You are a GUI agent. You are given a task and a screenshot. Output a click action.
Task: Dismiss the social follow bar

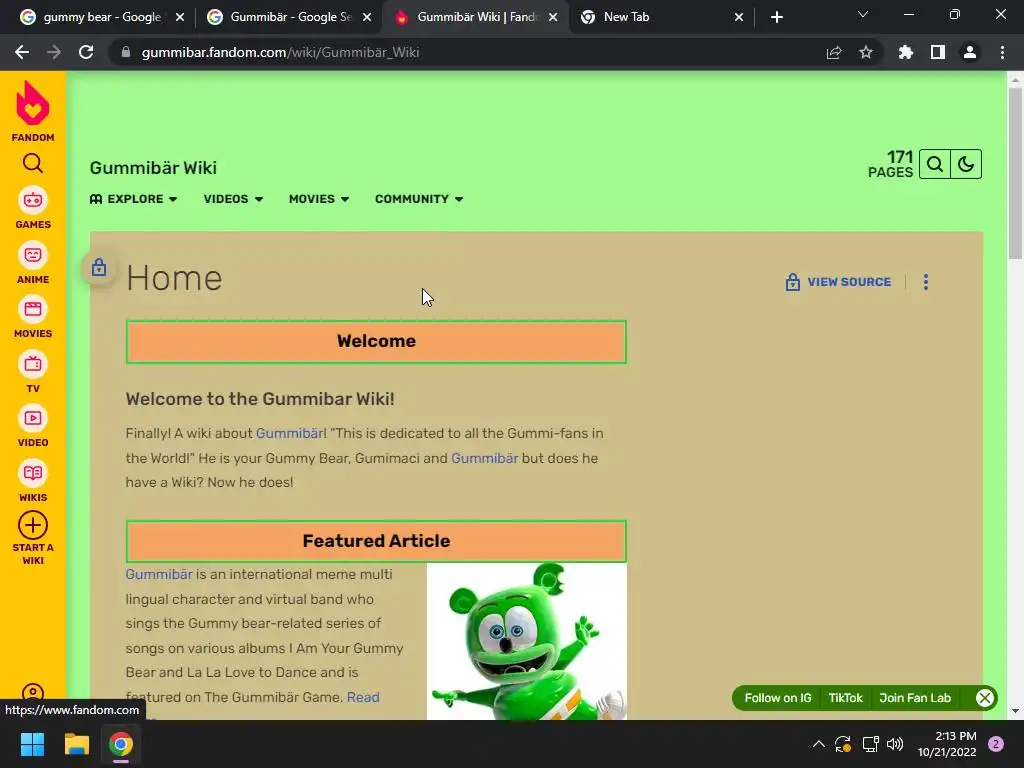click(985, 698)
